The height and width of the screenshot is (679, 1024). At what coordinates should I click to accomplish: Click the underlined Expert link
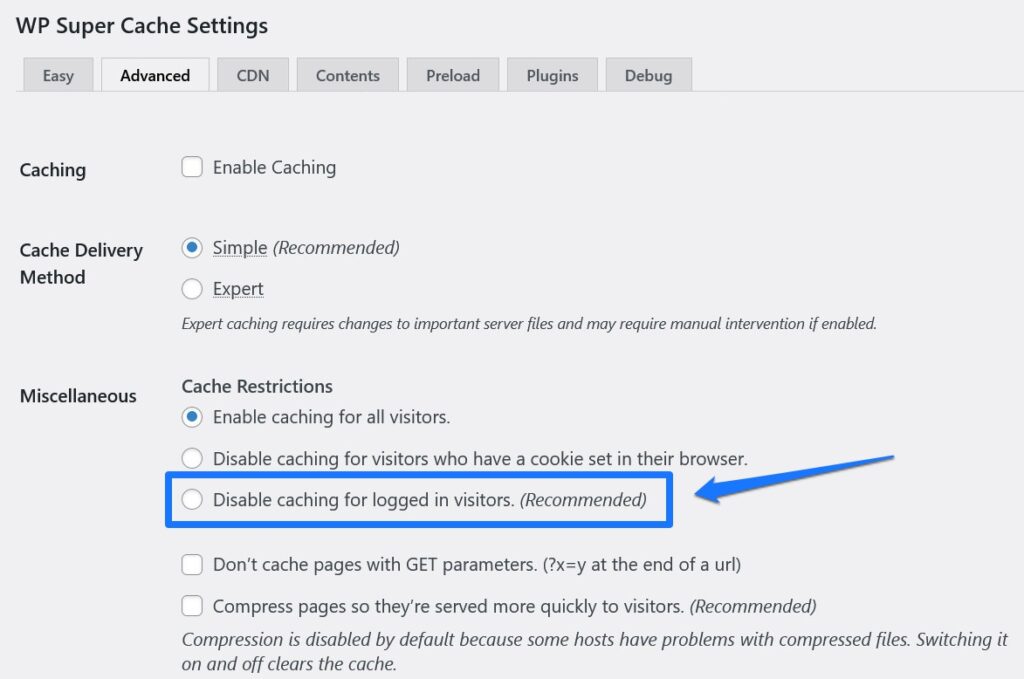(237, 289)
